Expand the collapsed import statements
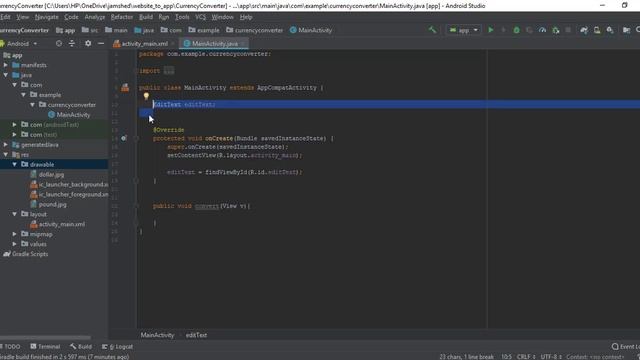Image resolution: width=640 pixels, height=360 pixels. point(169,71)
